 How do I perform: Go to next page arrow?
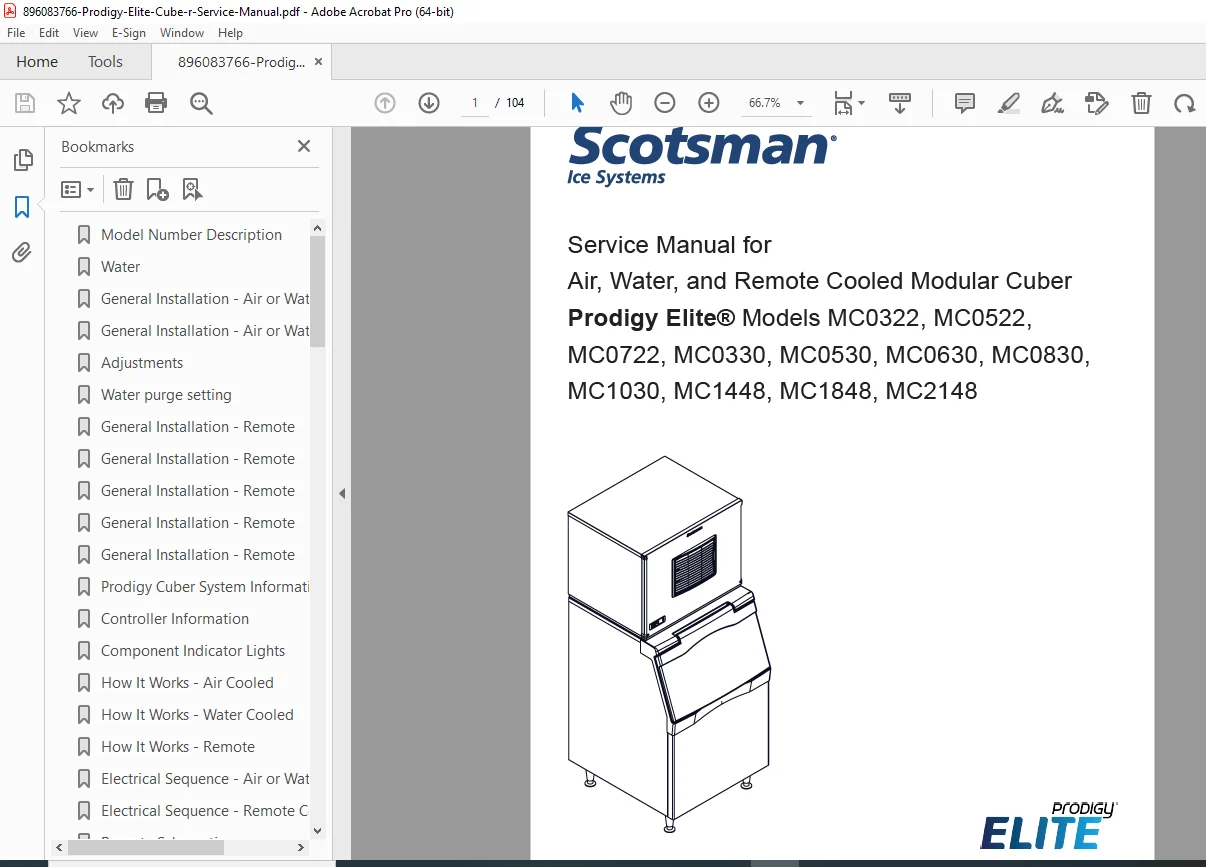pos(429,103)
